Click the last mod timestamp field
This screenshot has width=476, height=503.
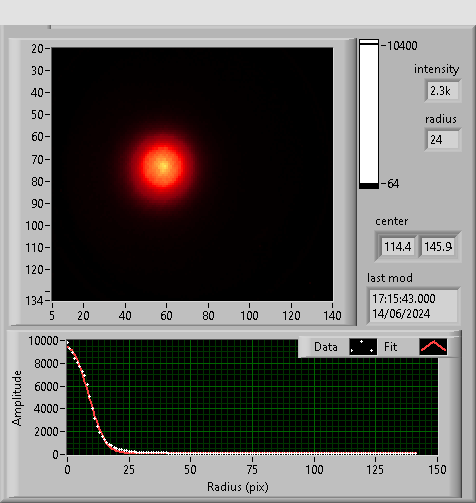click(413, 306)
